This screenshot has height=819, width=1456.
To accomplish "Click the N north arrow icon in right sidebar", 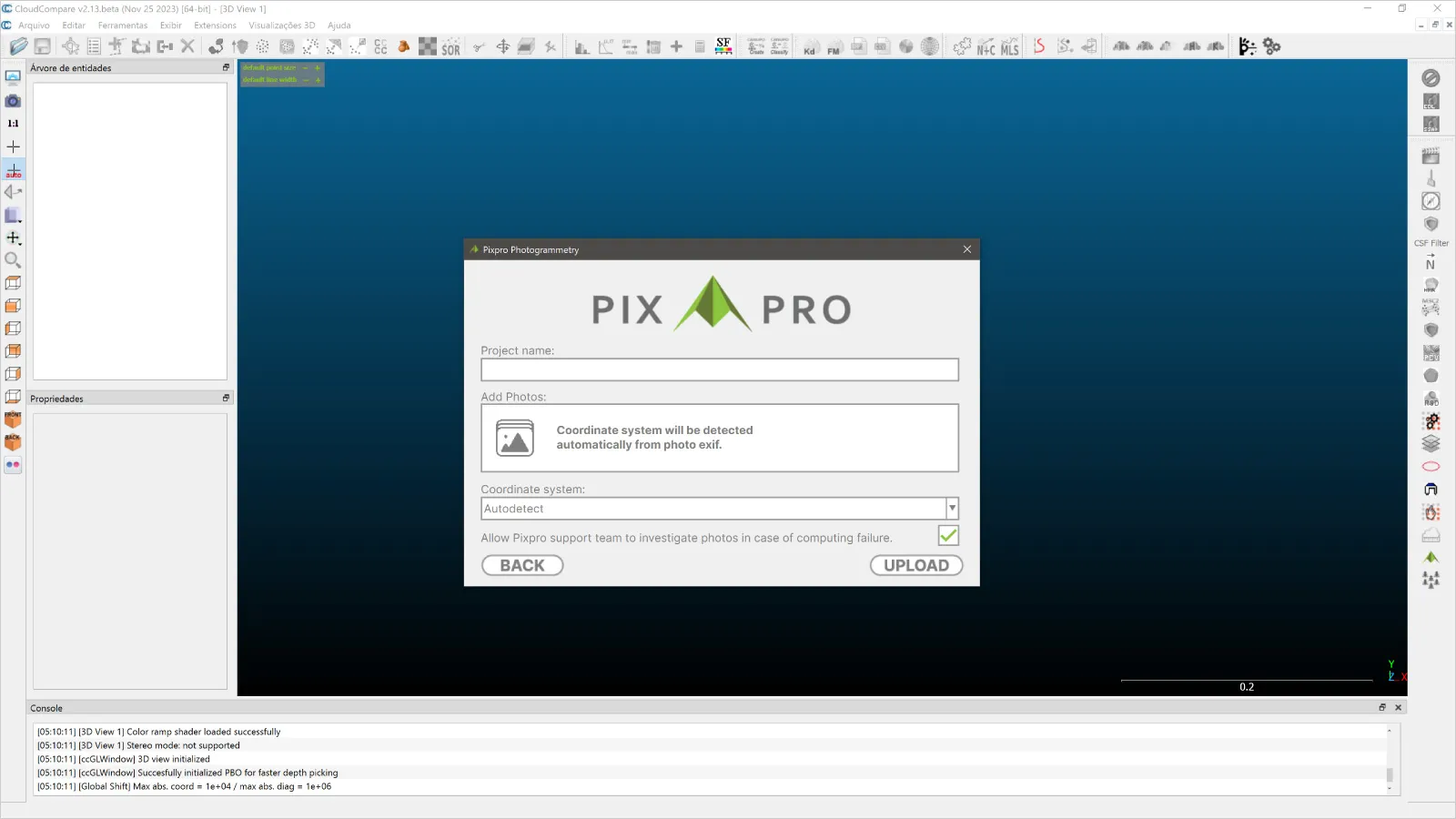I will click(1431, 264).
